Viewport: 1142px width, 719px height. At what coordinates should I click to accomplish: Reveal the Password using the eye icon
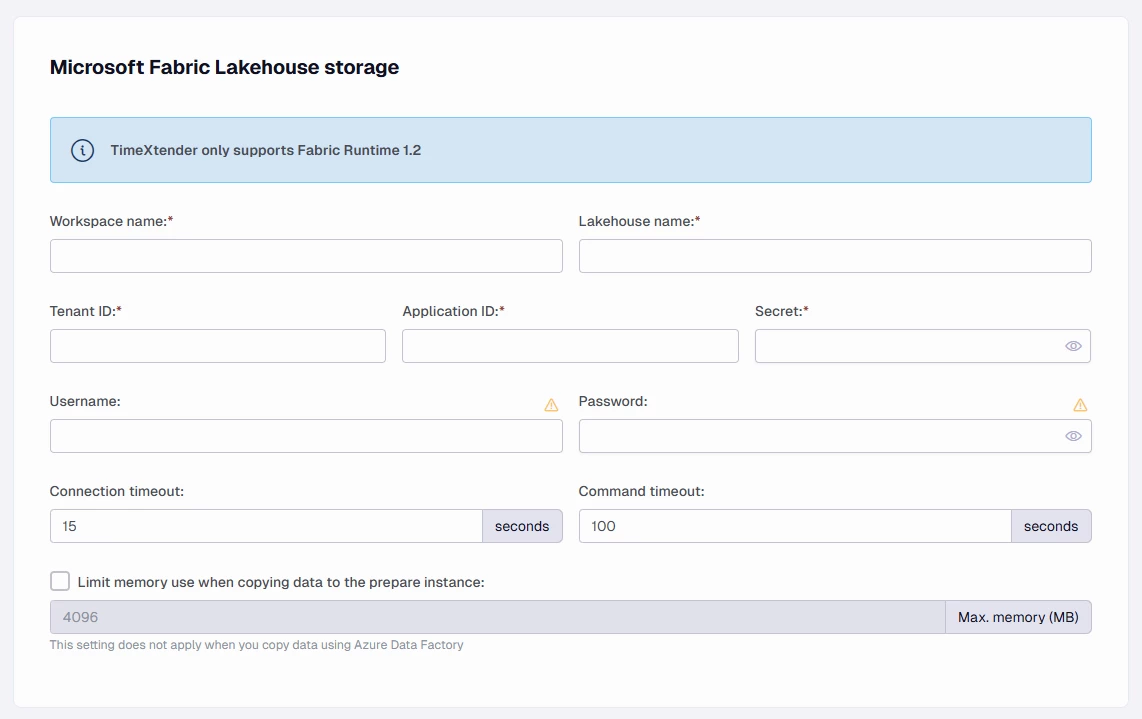[1073, 436]
